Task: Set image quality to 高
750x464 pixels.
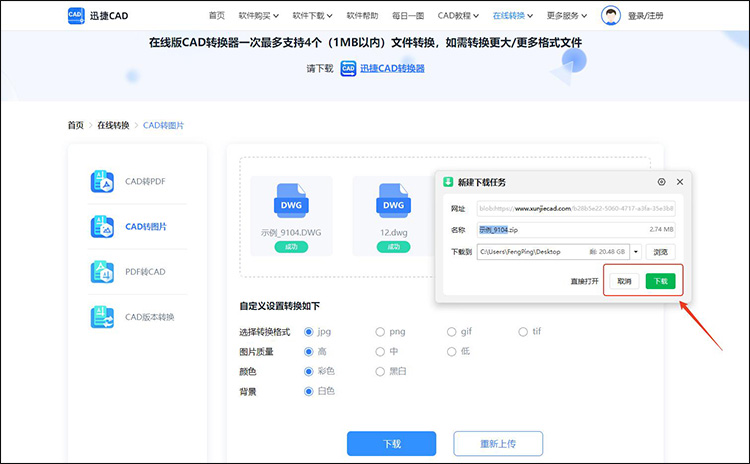Action: (309, 352)
